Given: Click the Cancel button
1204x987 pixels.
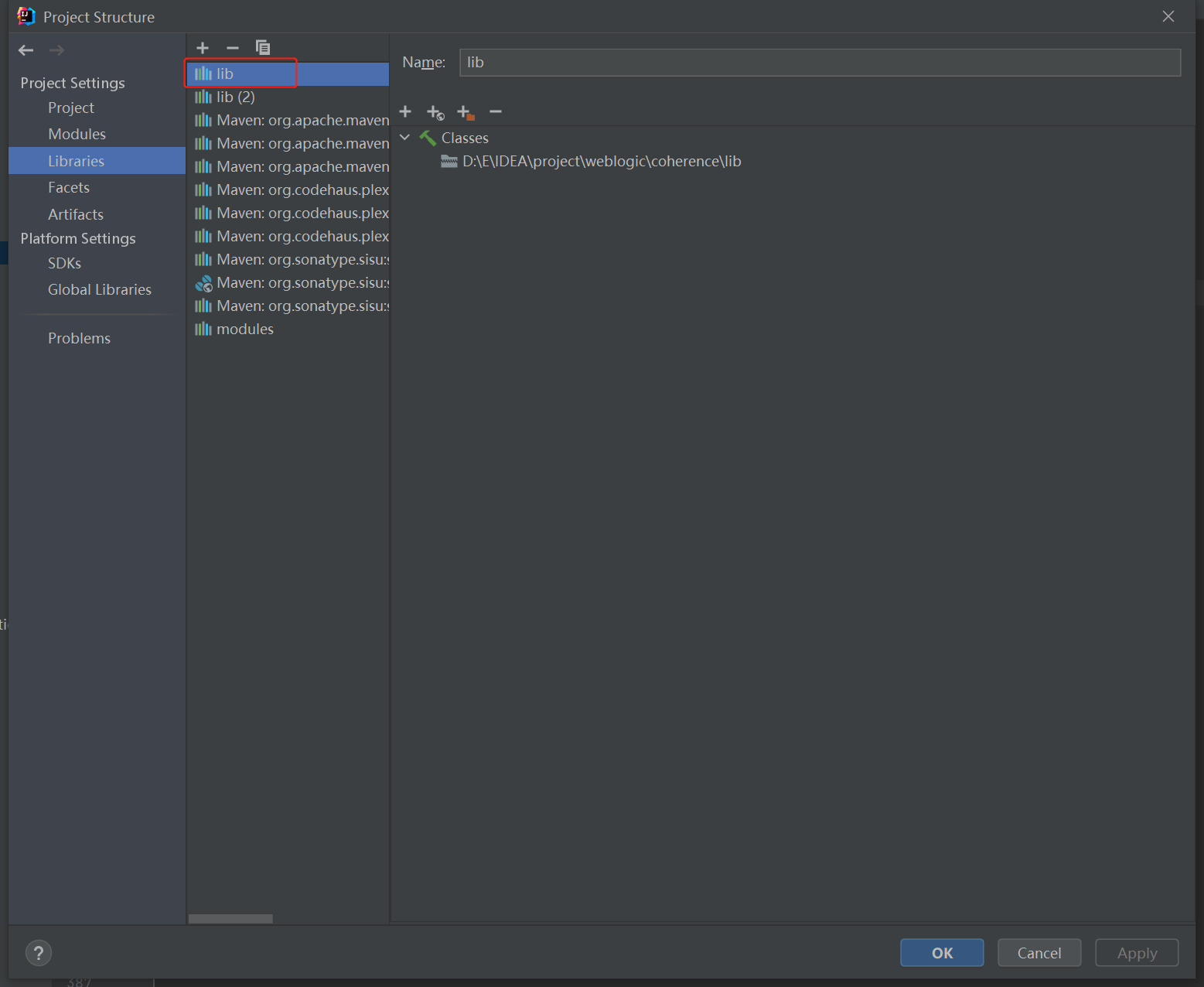Looking at the screenshot, I should 1039,953.
